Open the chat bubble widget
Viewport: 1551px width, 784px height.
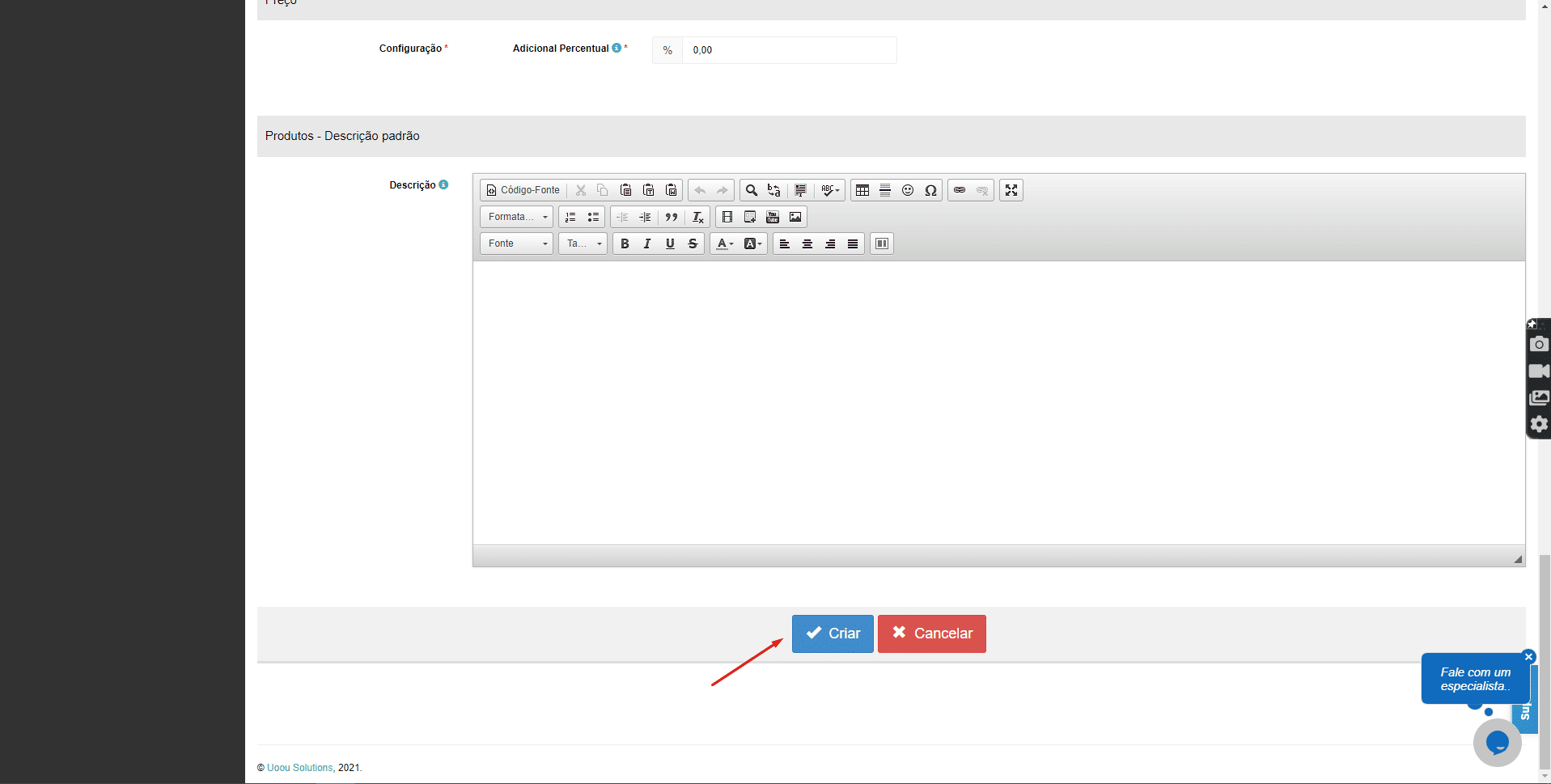pyautogui.click(x=1497, y=742)
